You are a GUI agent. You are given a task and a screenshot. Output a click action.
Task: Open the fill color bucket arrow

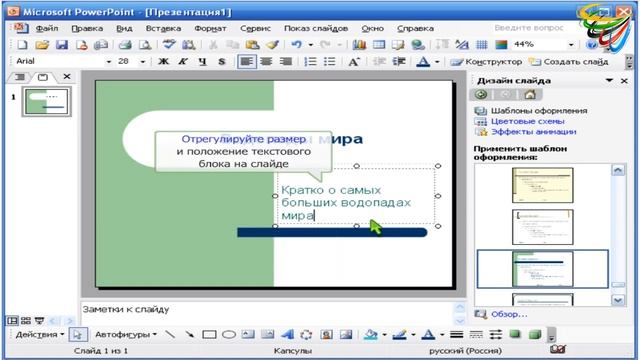384,335
